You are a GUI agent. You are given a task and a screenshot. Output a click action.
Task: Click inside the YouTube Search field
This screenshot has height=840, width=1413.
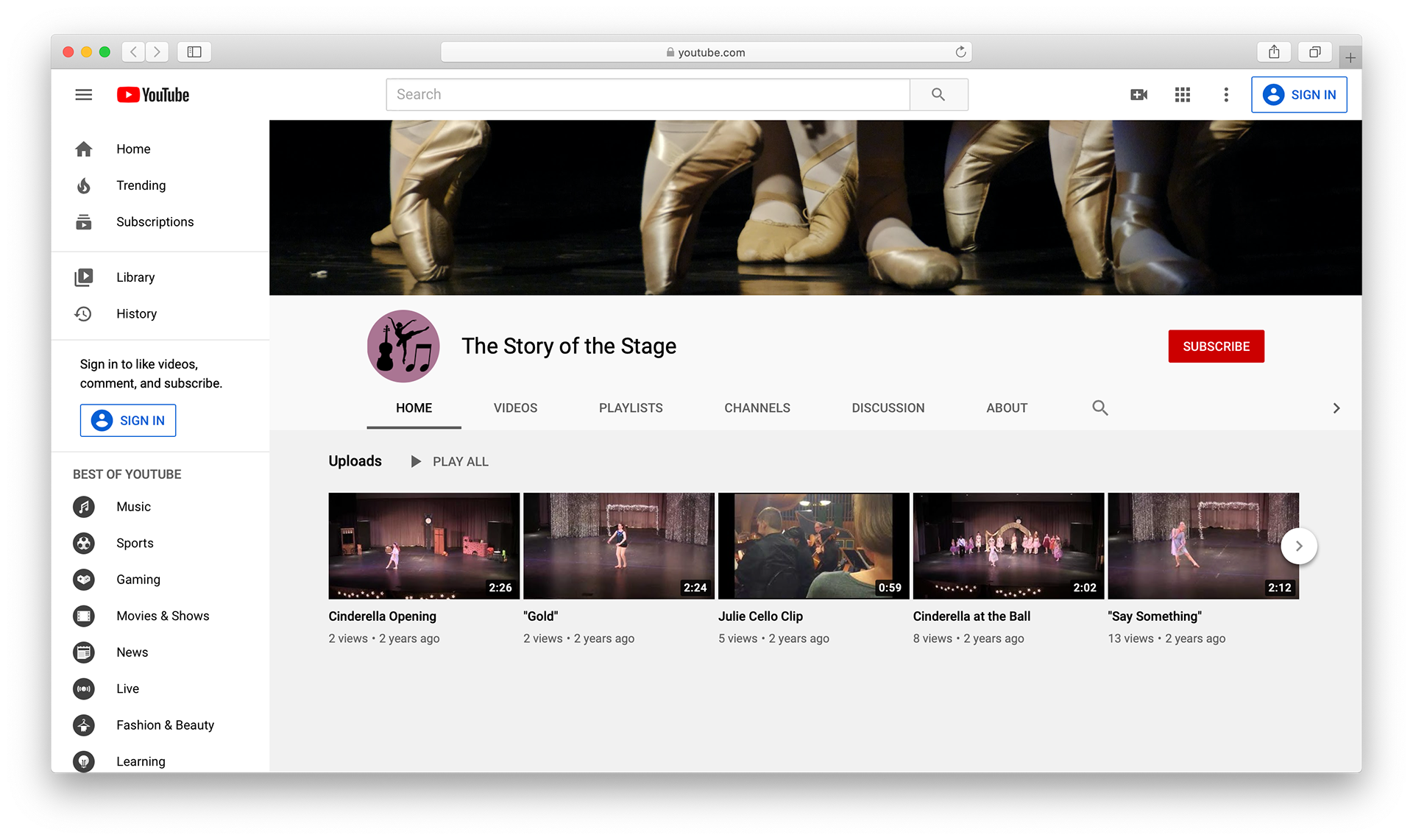648,94
